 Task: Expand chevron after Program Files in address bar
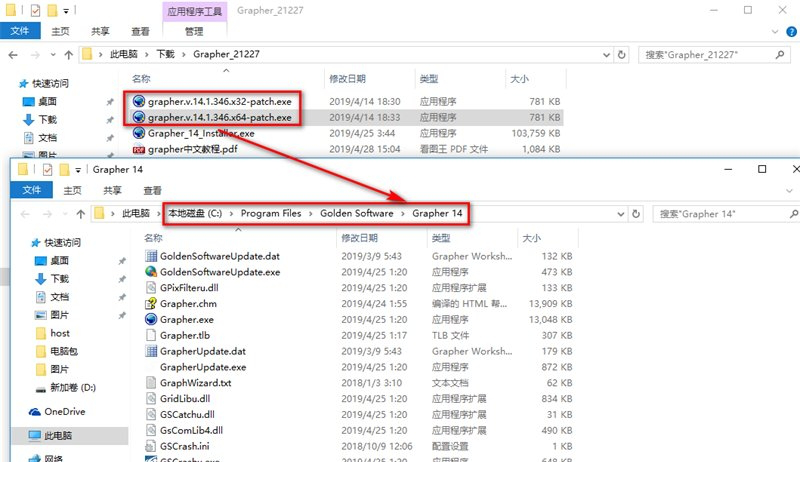click(x=310, y=214)
